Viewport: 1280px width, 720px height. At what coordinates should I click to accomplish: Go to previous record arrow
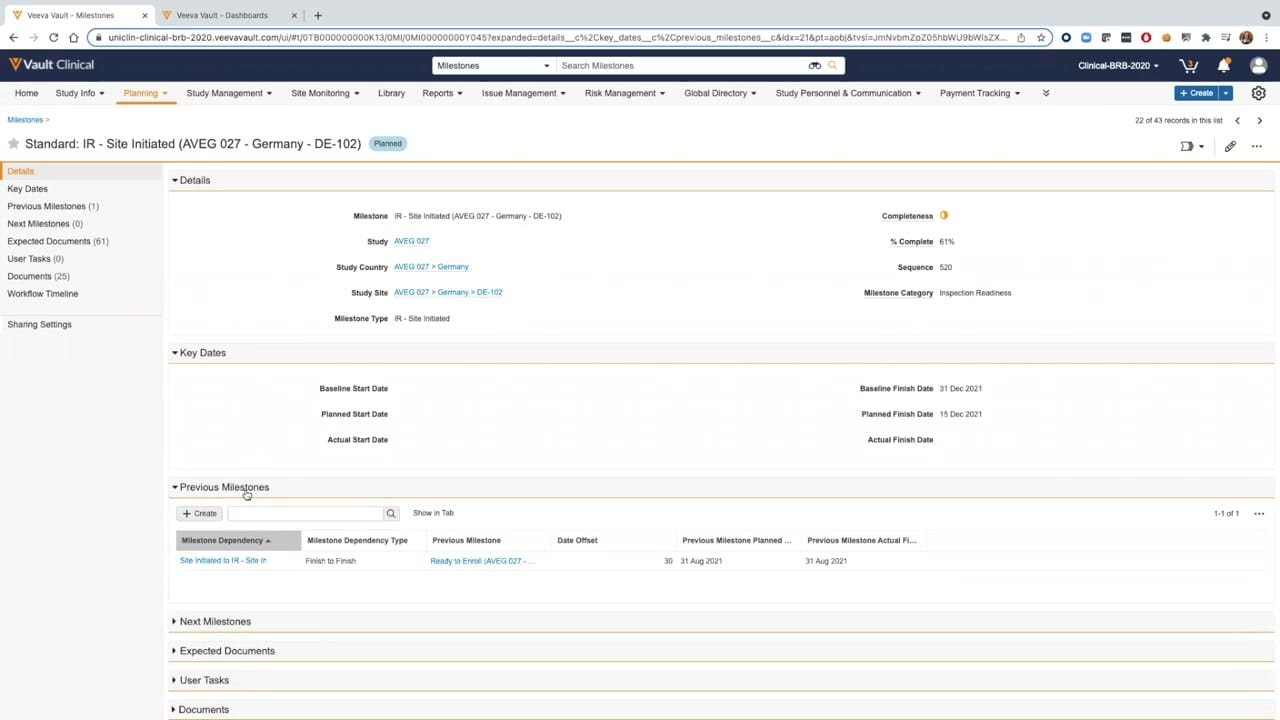pos(1237,120)
